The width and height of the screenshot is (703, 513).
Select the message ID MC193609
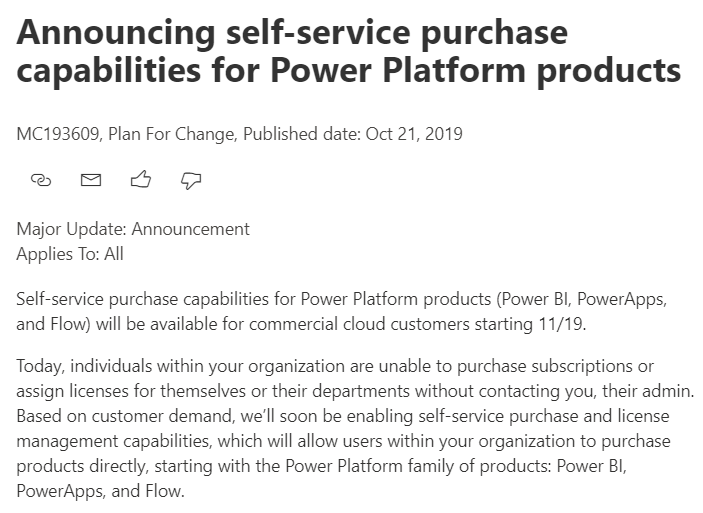pos(58,134)
